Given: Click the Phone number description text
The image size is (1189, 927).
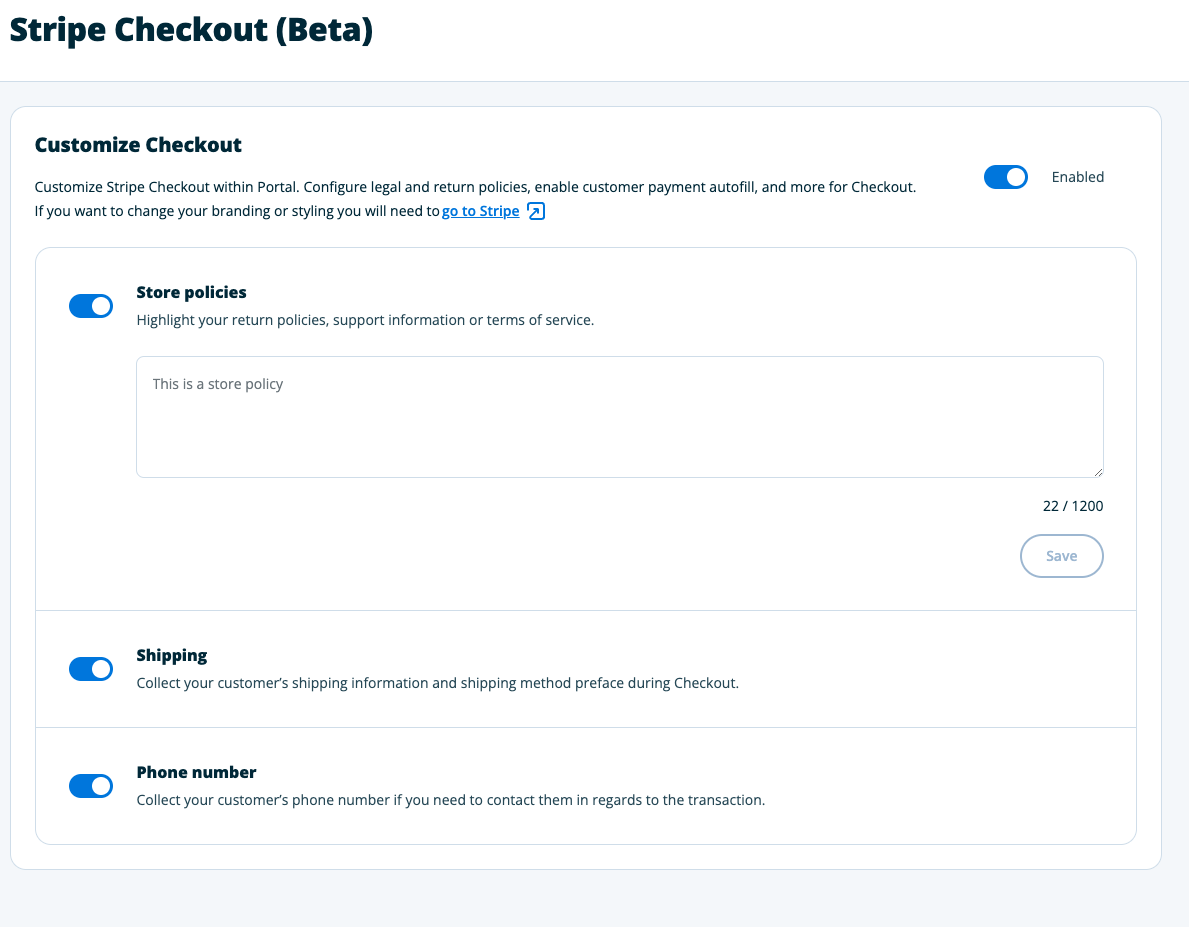Looking at the screenshot, I should [x=450, y=801].
